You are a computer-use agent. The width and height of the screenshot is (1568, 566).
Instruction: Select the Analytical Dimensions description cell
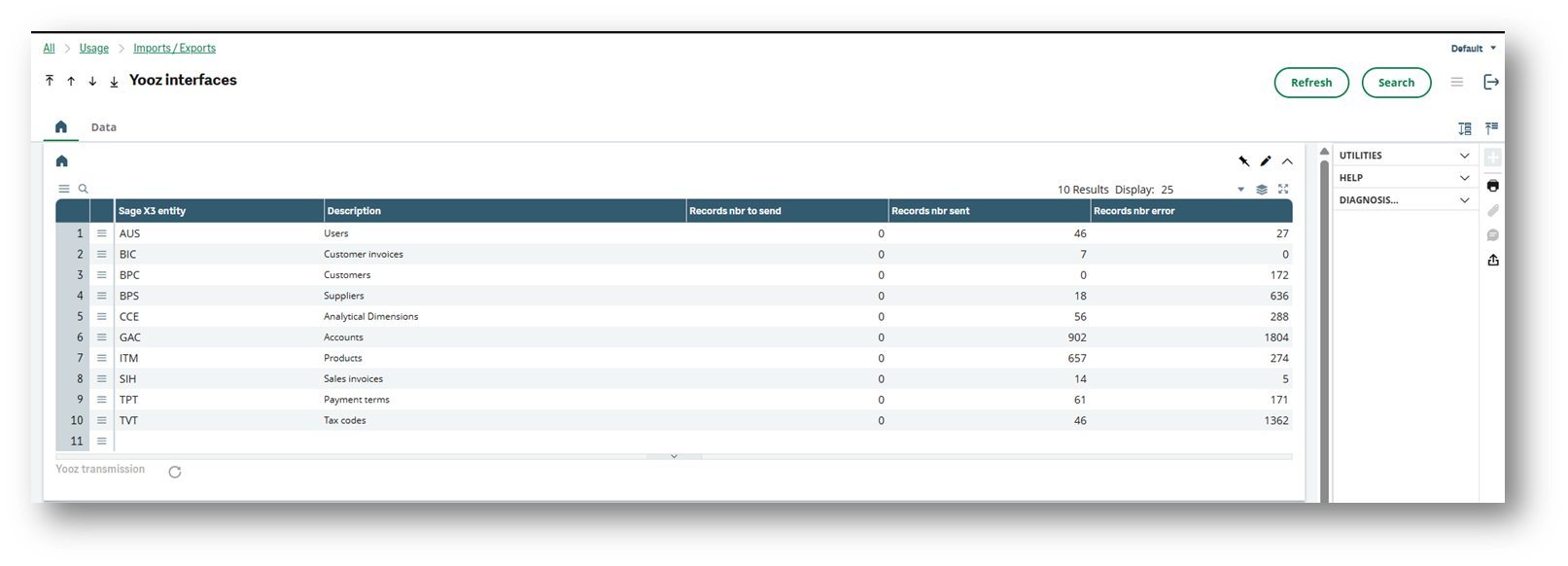coord(505,317)
